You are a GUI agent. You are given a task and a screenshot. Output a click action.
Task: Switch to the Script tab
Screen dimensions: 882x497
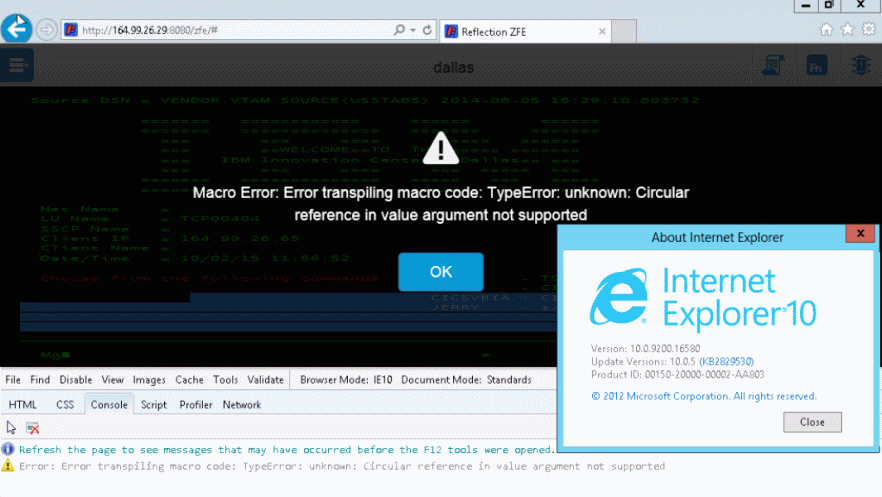(154, 405)
